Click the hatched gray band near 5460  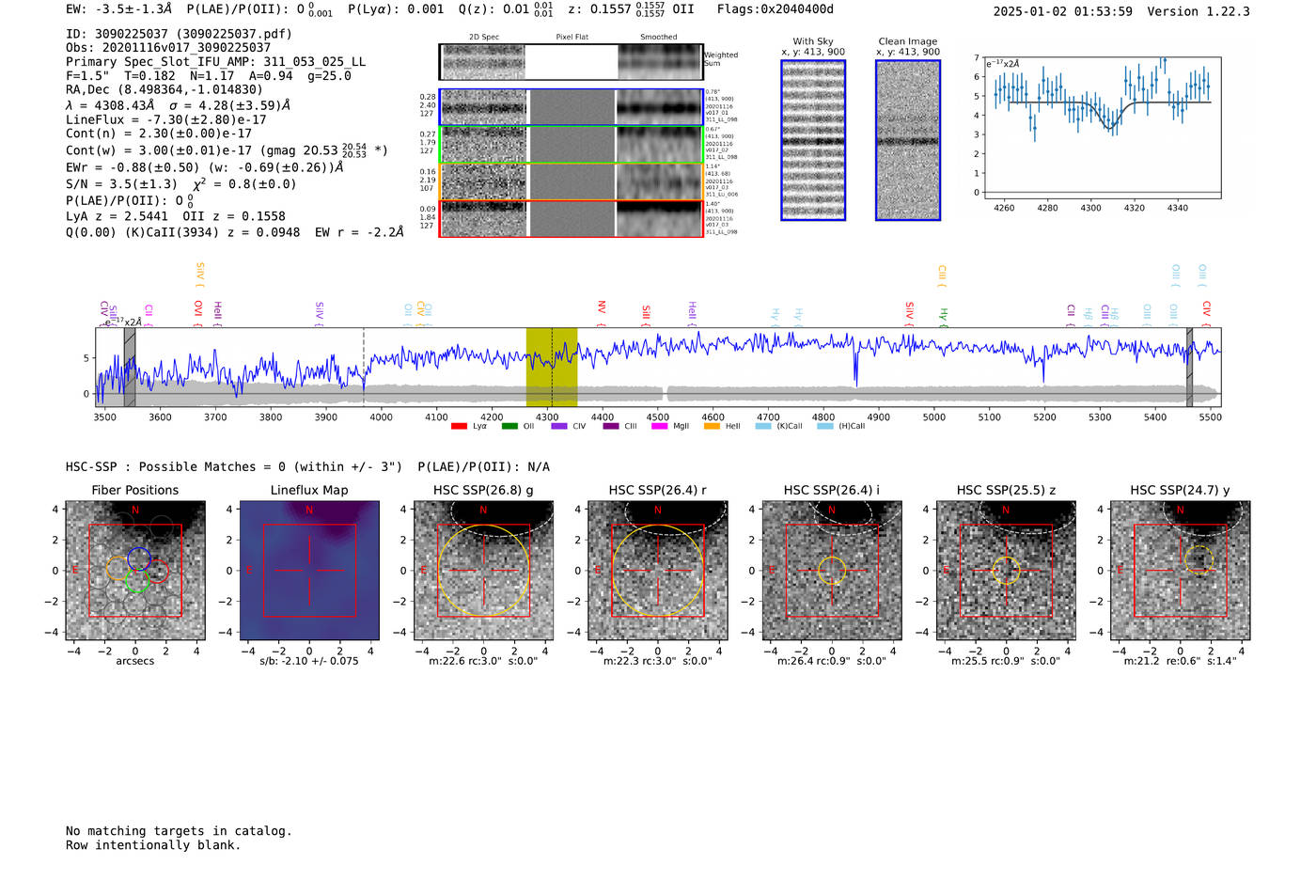tap(1189, 368)
